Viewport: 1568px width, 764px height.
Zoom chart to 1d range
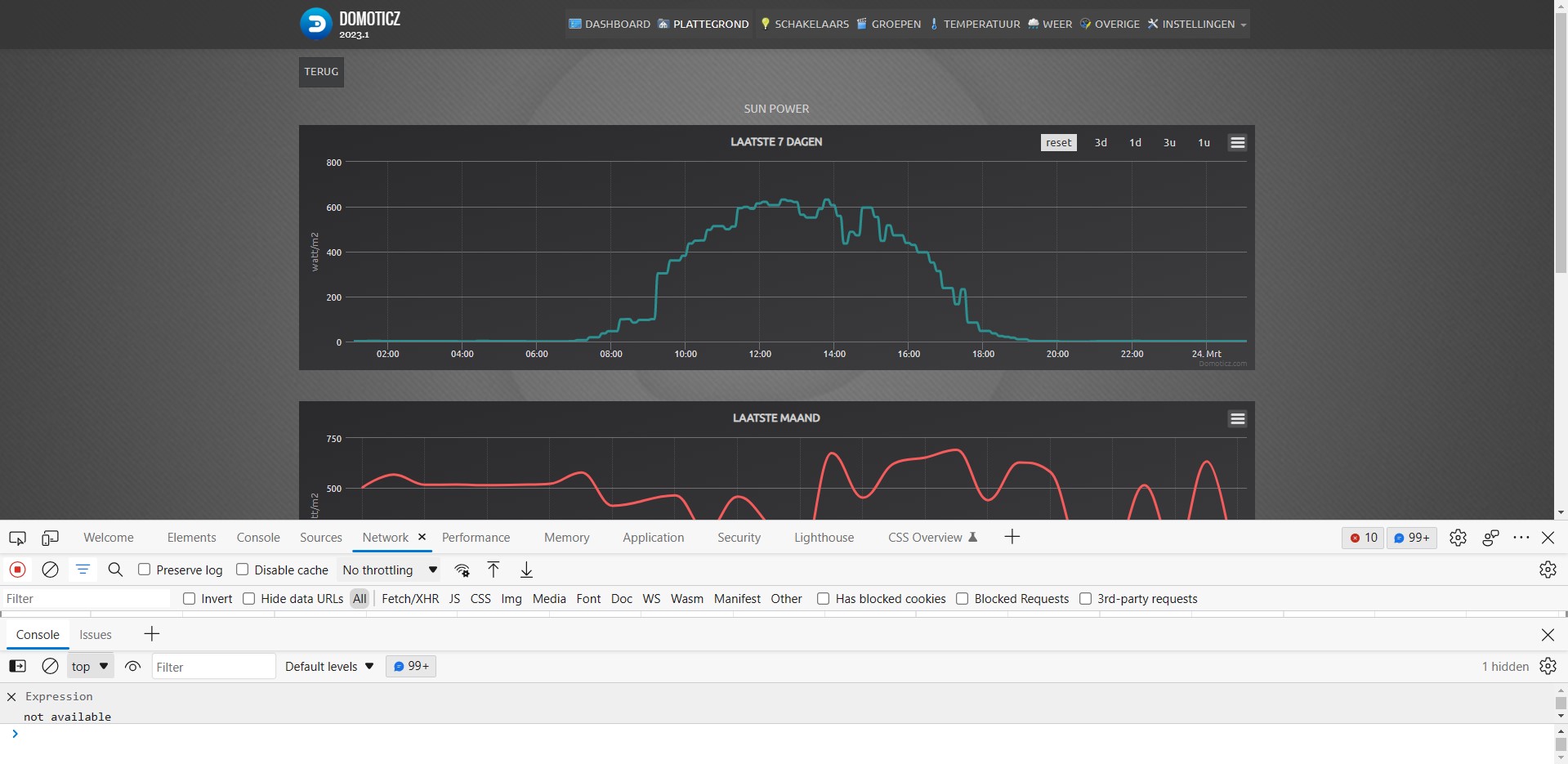1135,142
